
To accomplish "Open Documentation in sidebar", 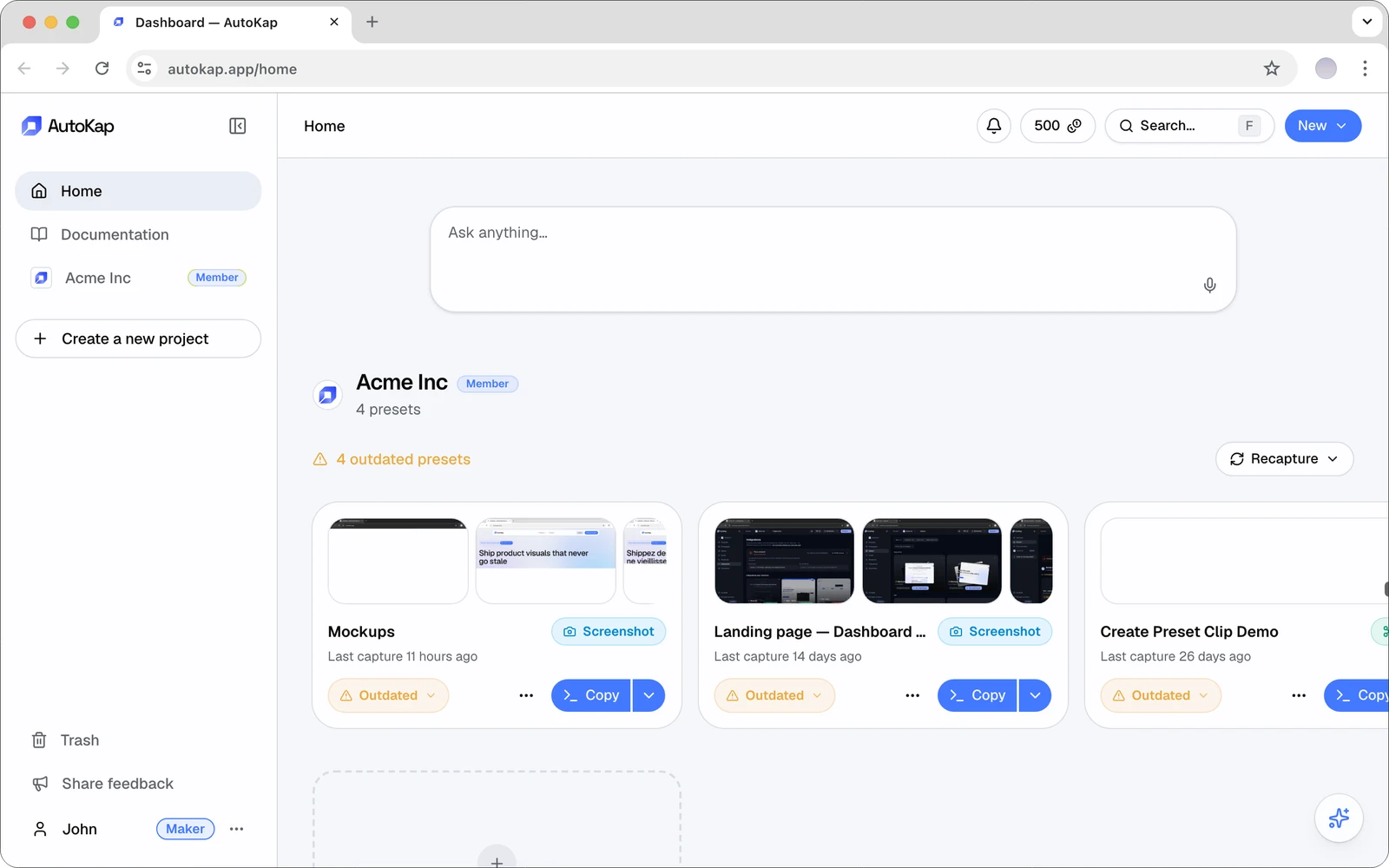I will pos(138,234).
